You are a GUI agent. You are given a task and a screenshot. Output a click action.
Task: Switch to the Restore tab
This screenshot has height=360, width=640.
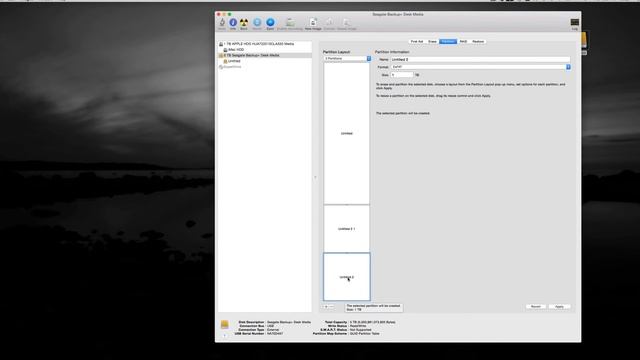click(x=478, y=42)
